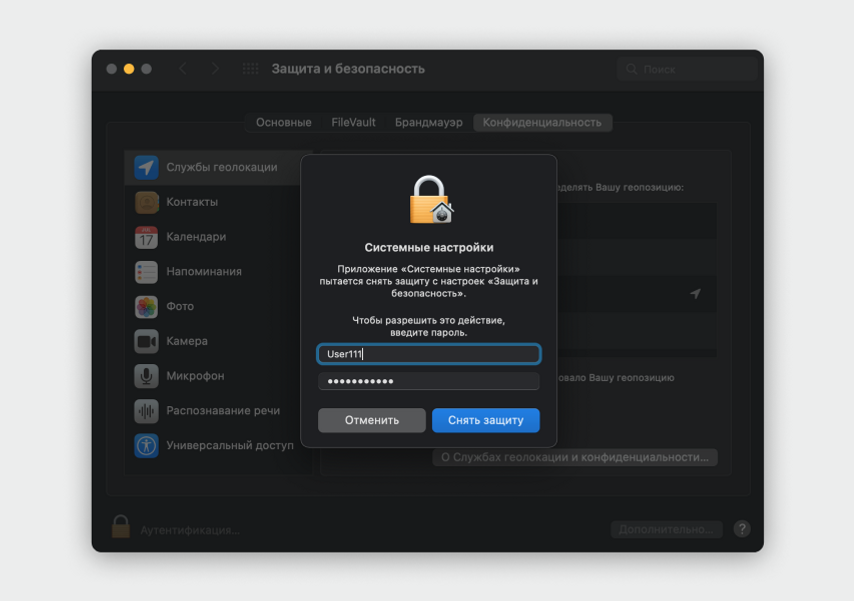
Task: Select the Календари calendar icon
Action: [x=147, y=237]
